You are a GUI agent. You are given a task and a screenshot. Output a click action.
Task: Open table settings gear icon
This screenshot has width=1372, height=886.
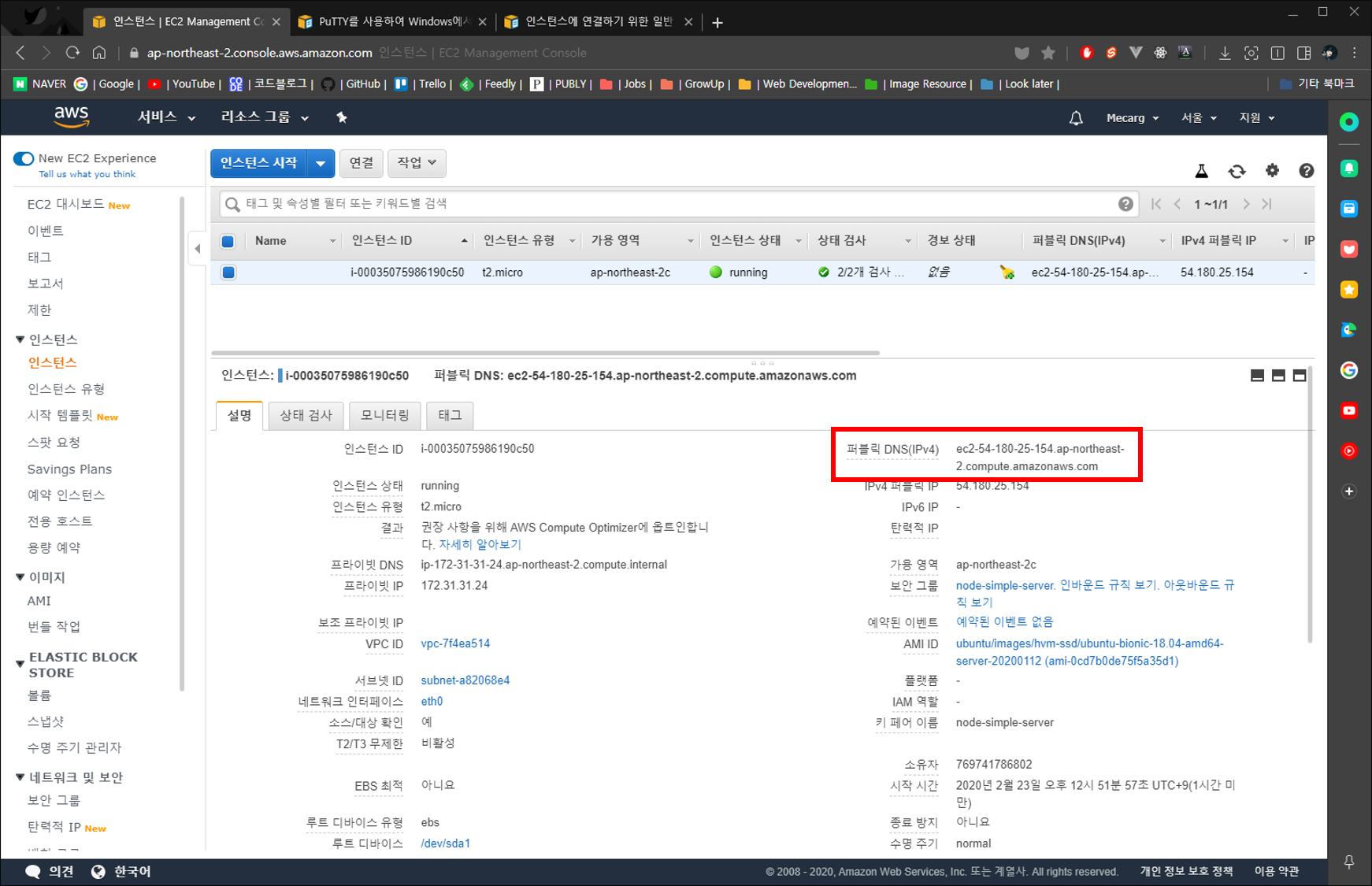1272,170
